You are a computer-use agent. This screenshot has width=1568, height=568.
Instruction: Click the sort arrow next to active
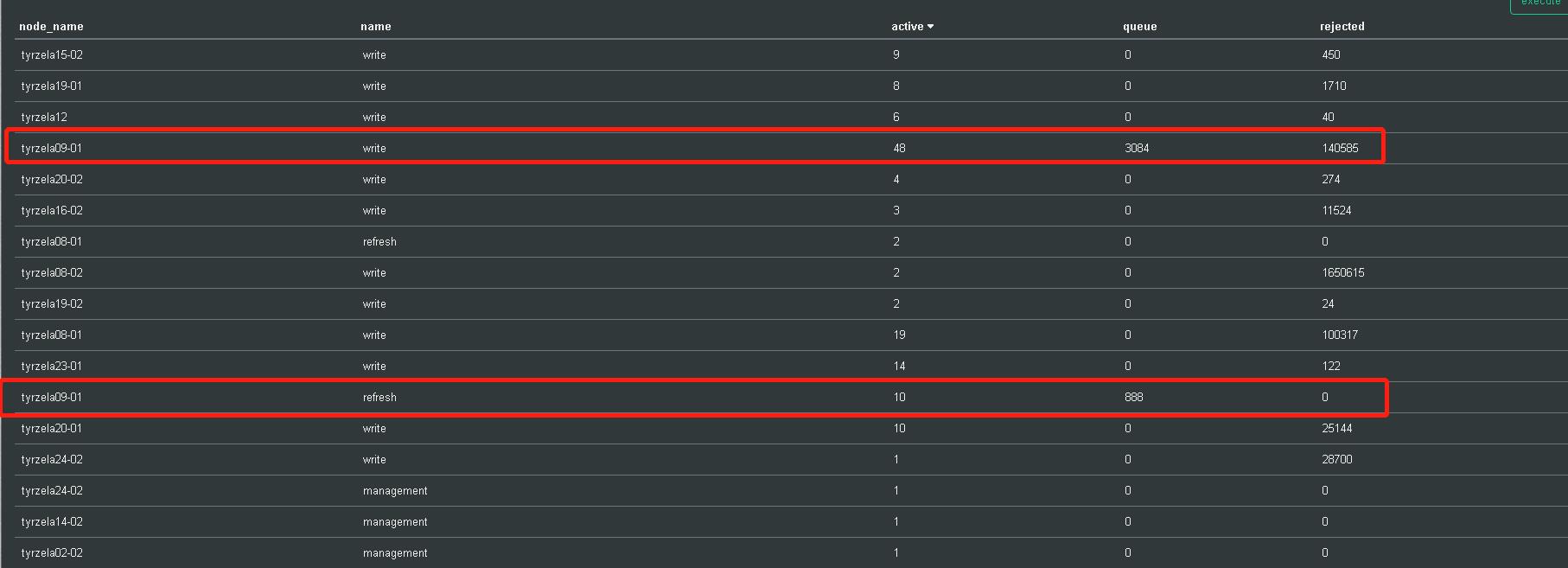coord(930,27)
